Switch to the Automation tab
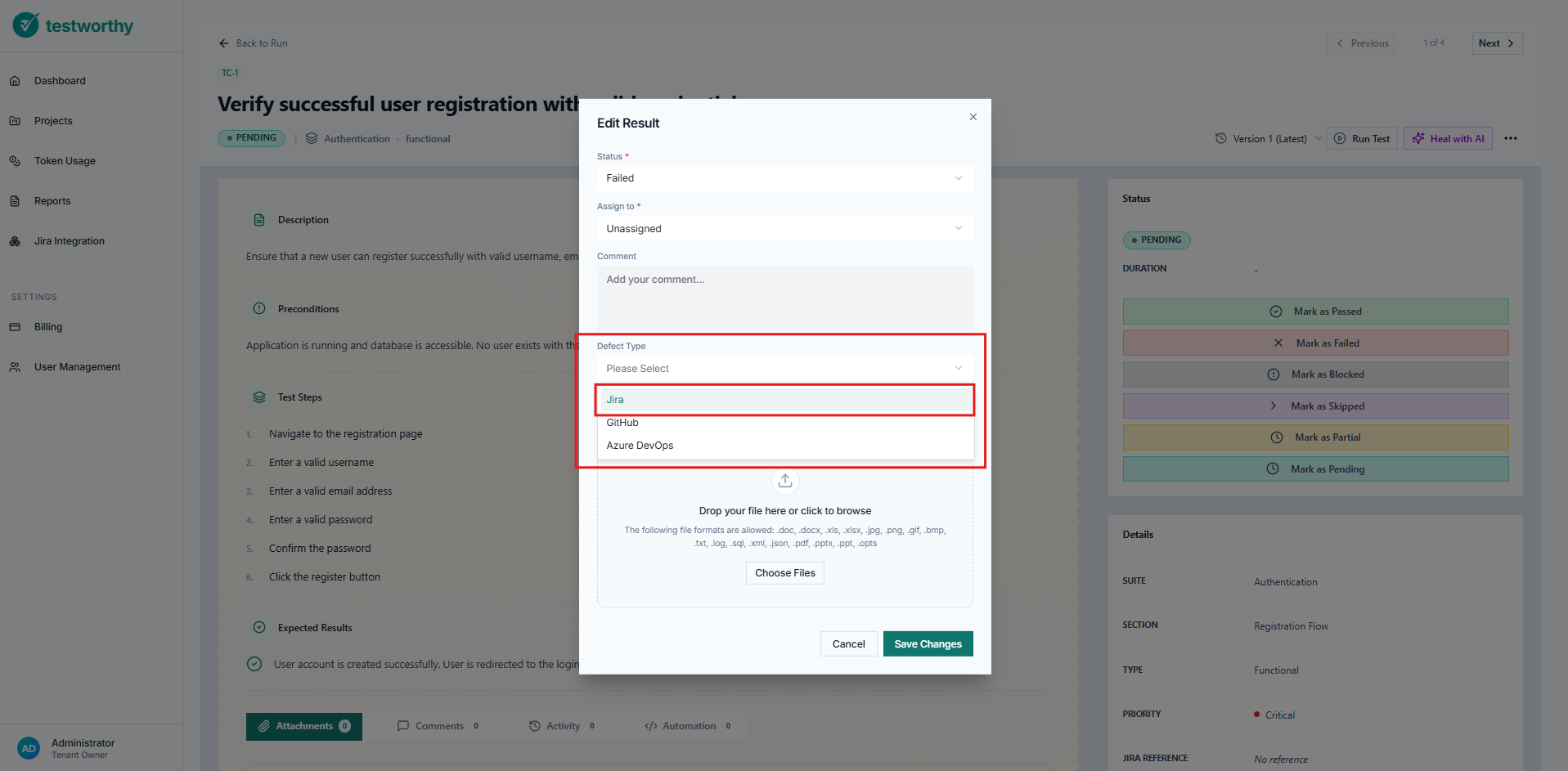 (687, 726)
